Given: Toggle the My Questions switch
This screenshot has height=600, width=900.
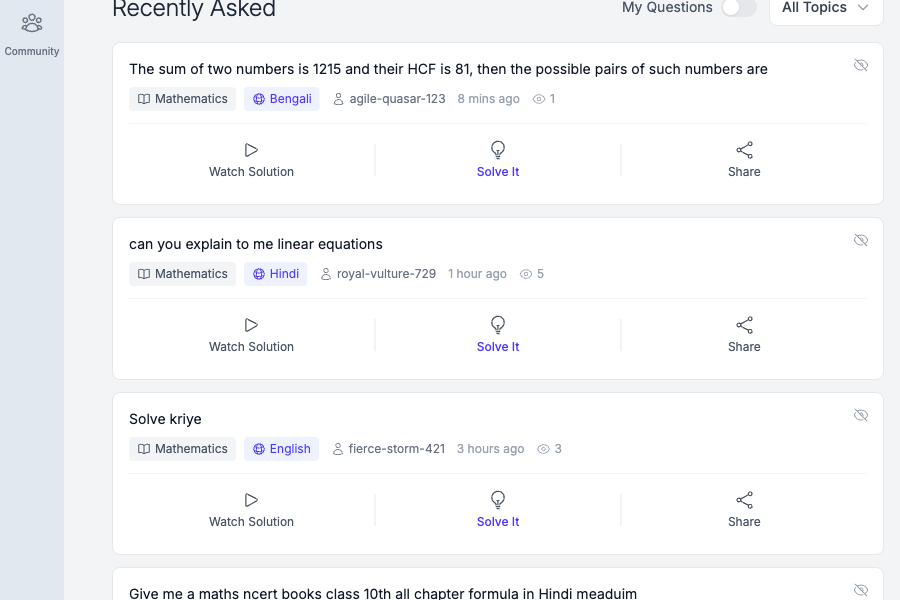Looking at the screenshot, I should (x=739, y=8).
